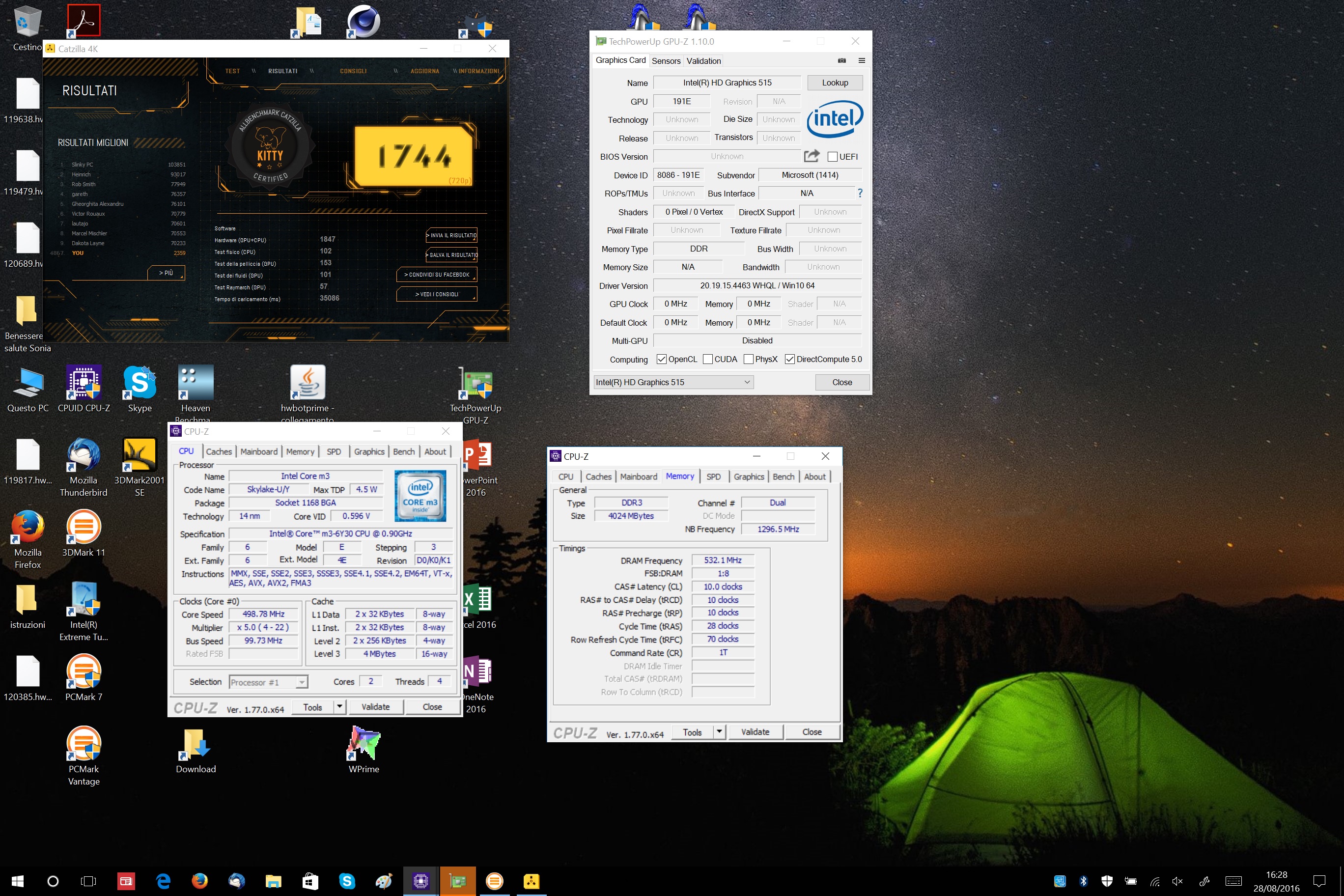
Task: Launch TechPowerUp GPU-Z desktop shortcut
Action: click(476, 394)
